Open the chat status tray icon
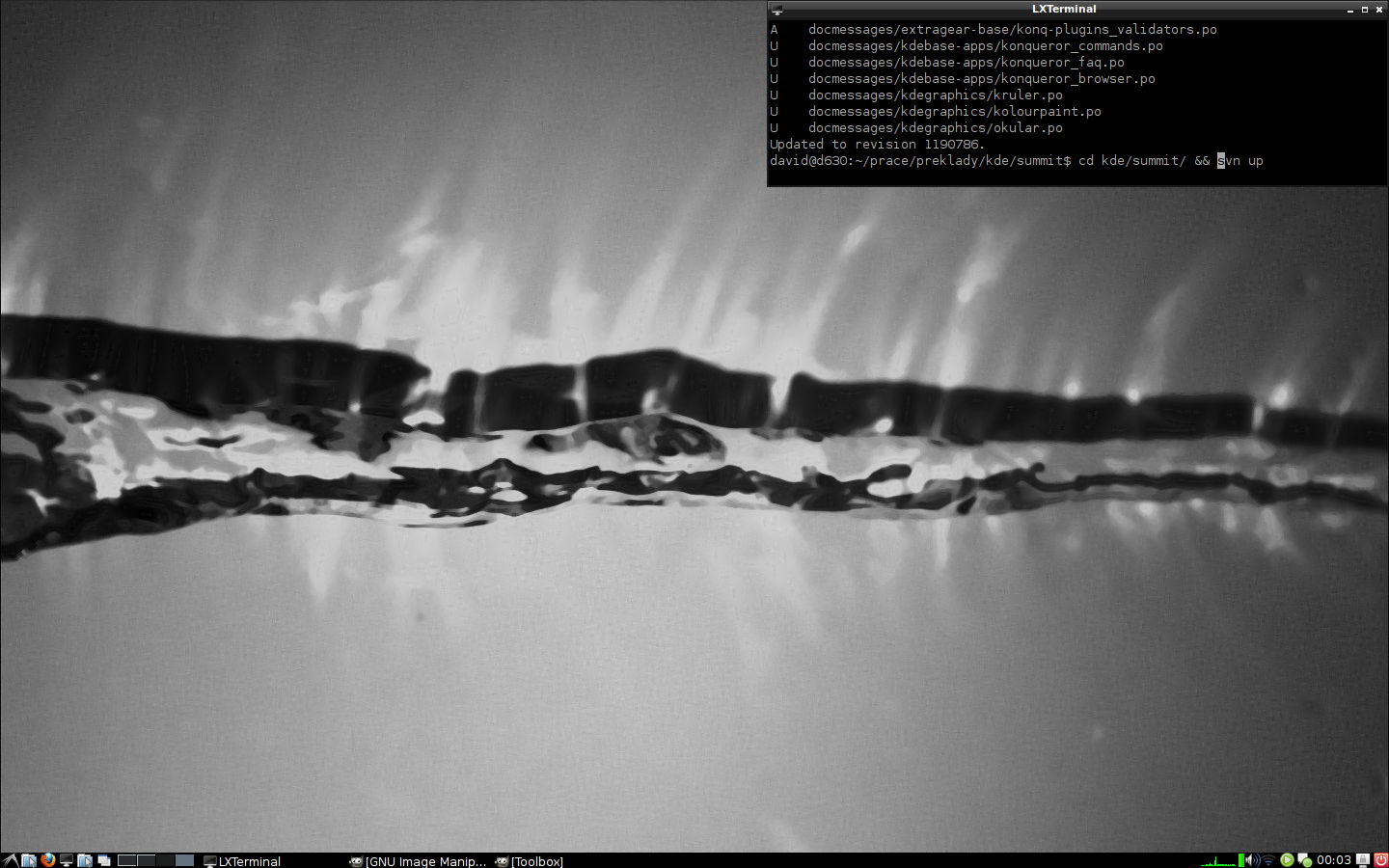This screenshot has width=1389, height=868. click(1305, 860)
